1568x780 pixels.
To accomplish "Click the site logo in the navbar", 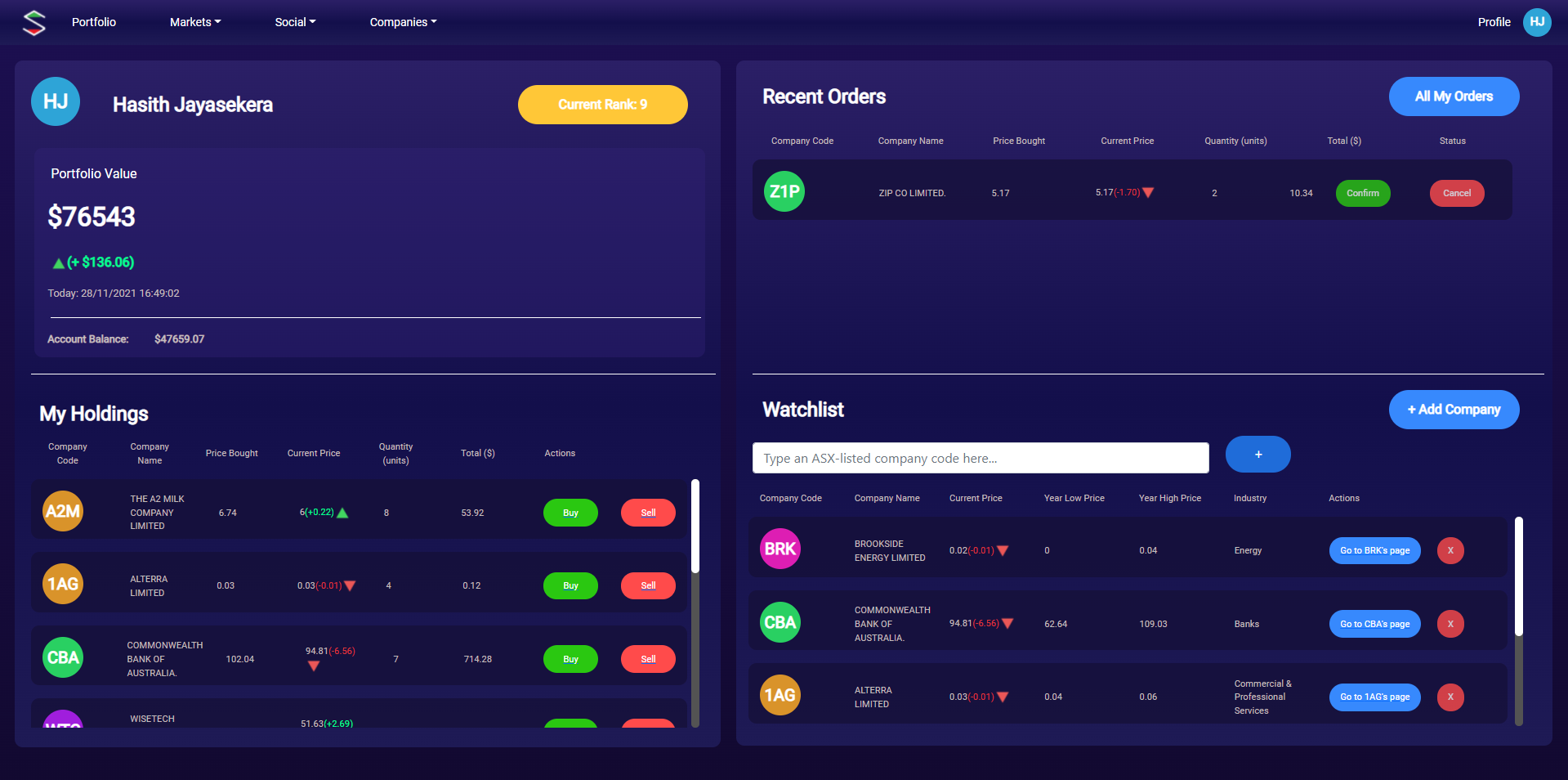I will tap(34, 22).
